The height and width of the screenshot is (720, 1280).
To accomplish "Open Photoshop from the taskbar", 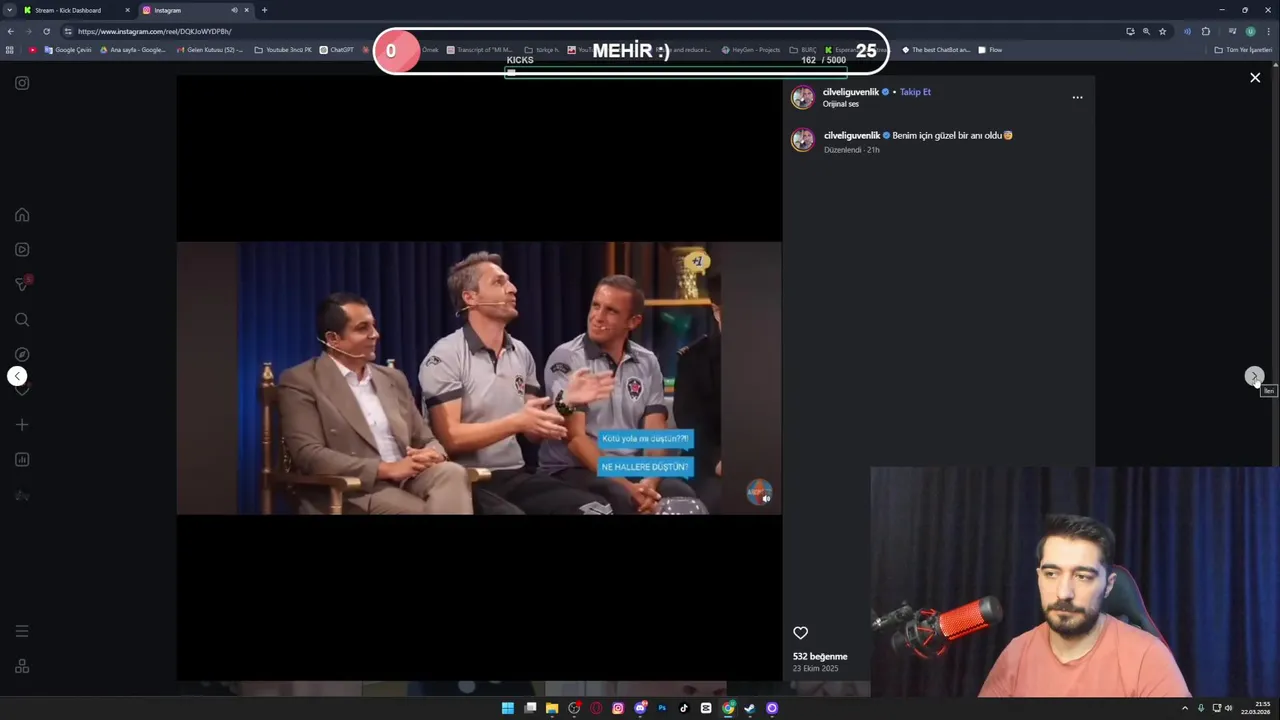I will click(662, 708).
